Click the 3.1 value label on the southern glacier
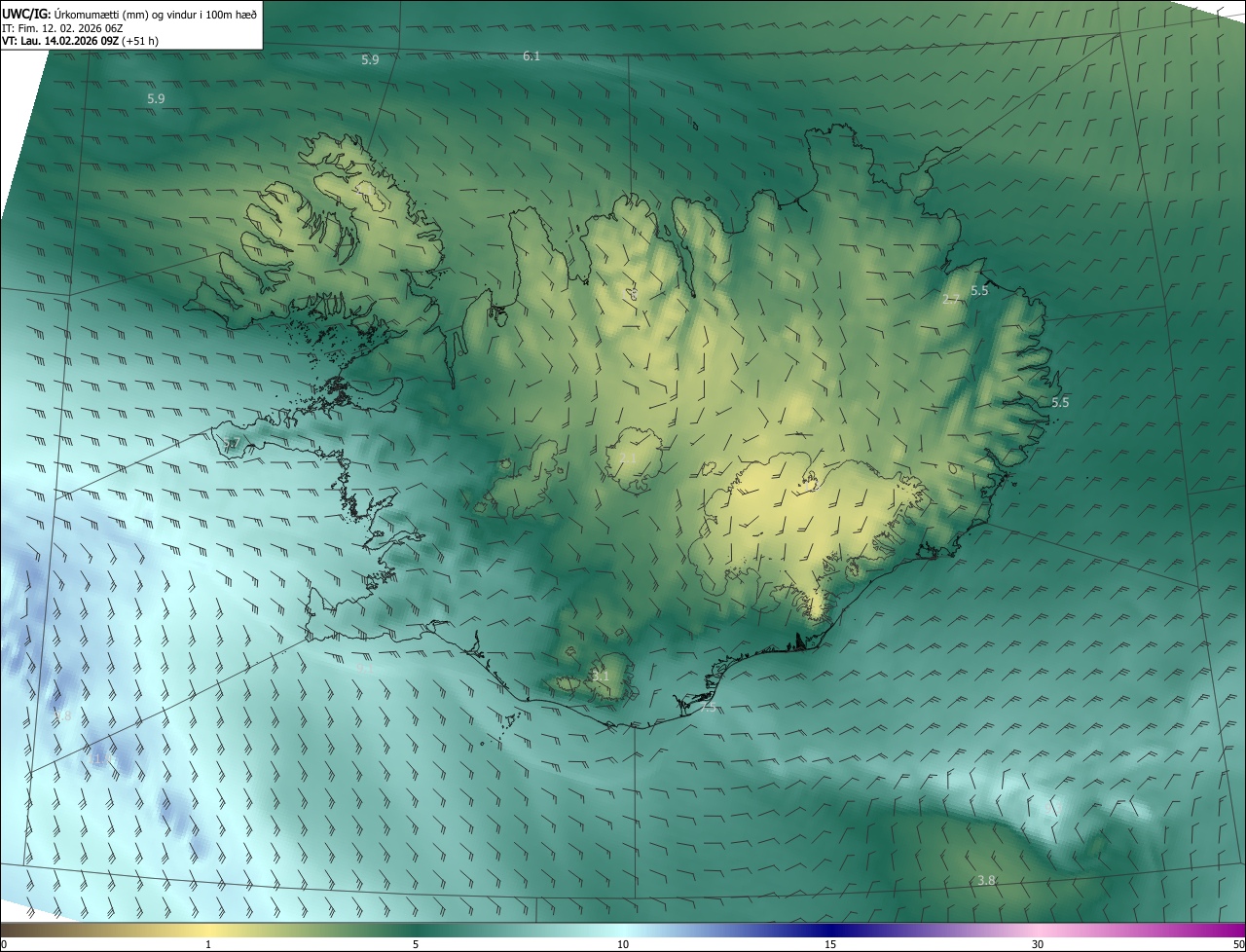 pos(601,676)
